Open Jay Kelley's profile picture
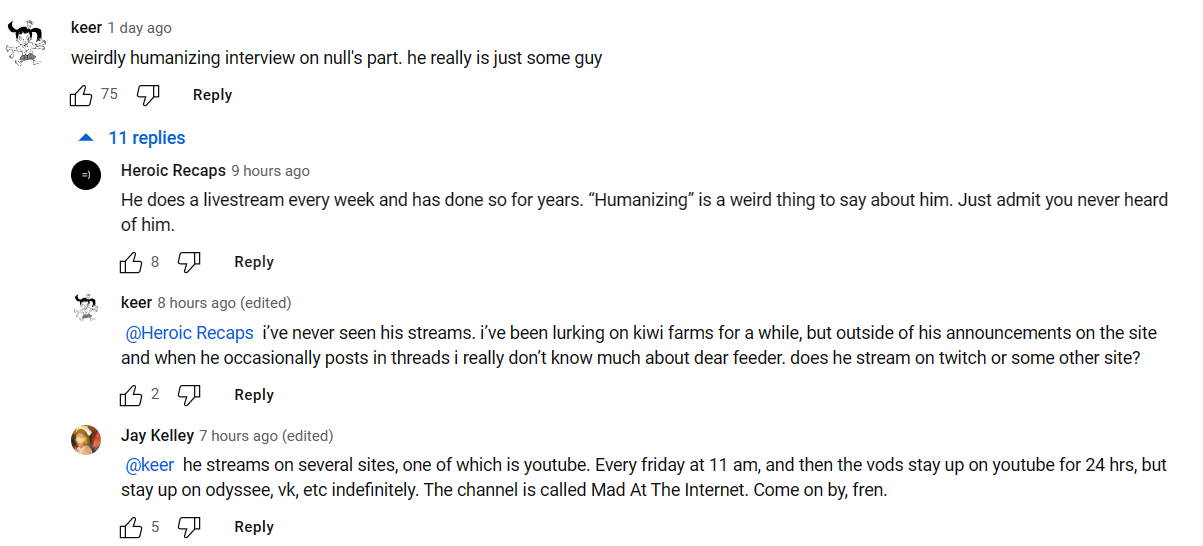Image resolution: width=1203 pixels, height=546 pixels. pyautogui.click(x=86, y=440)
